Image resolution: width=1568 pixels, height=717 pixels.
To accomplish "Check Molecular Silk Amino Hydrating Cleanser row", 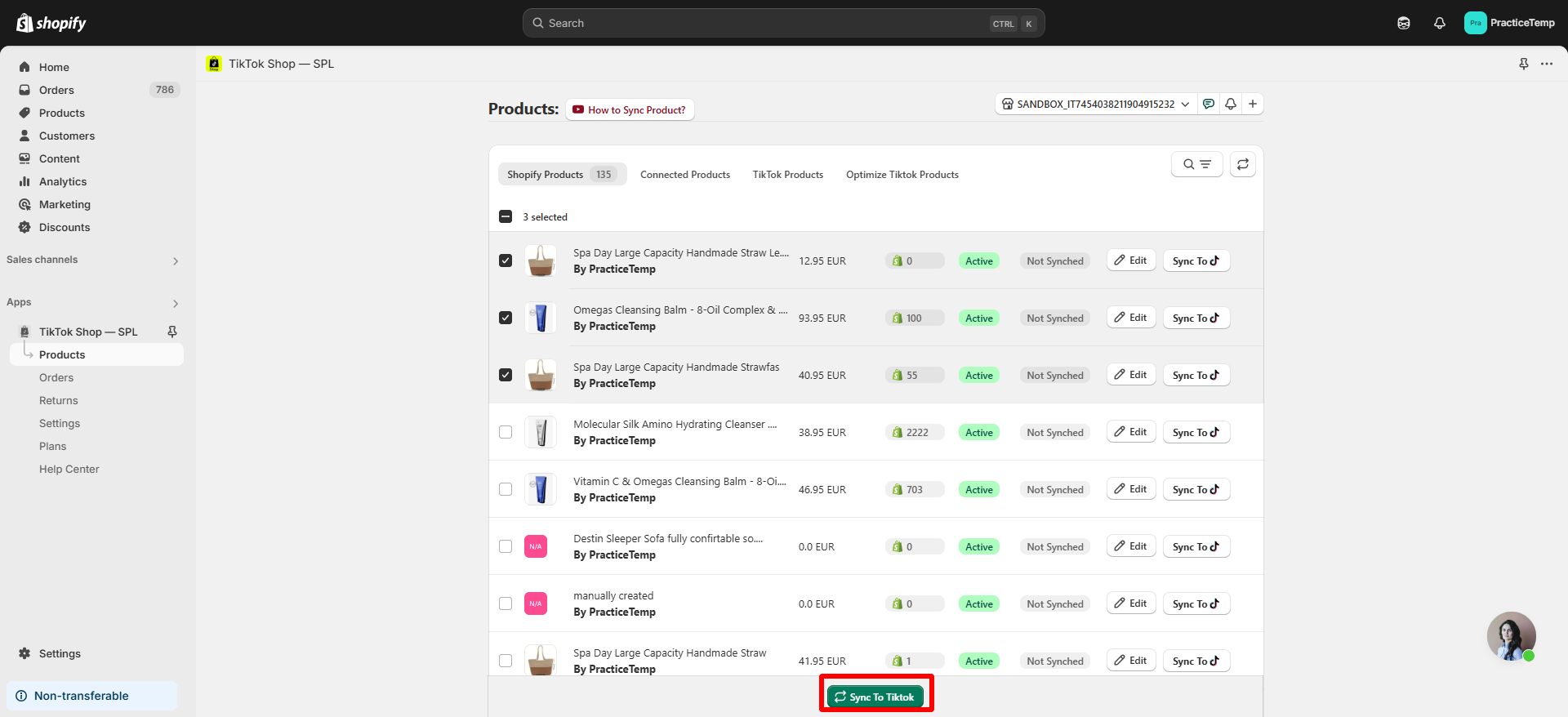I will (506, 432).
